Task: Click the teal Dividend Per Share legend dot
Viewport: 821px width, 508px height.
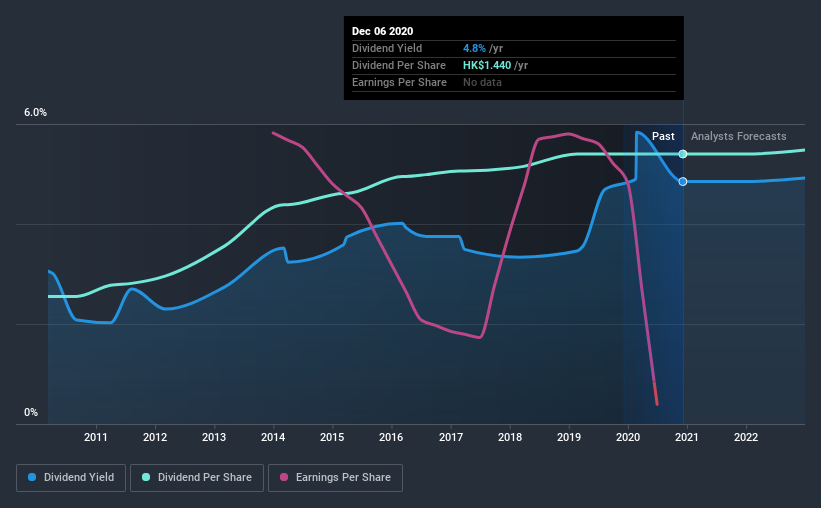Action: (x=146, y=477)
